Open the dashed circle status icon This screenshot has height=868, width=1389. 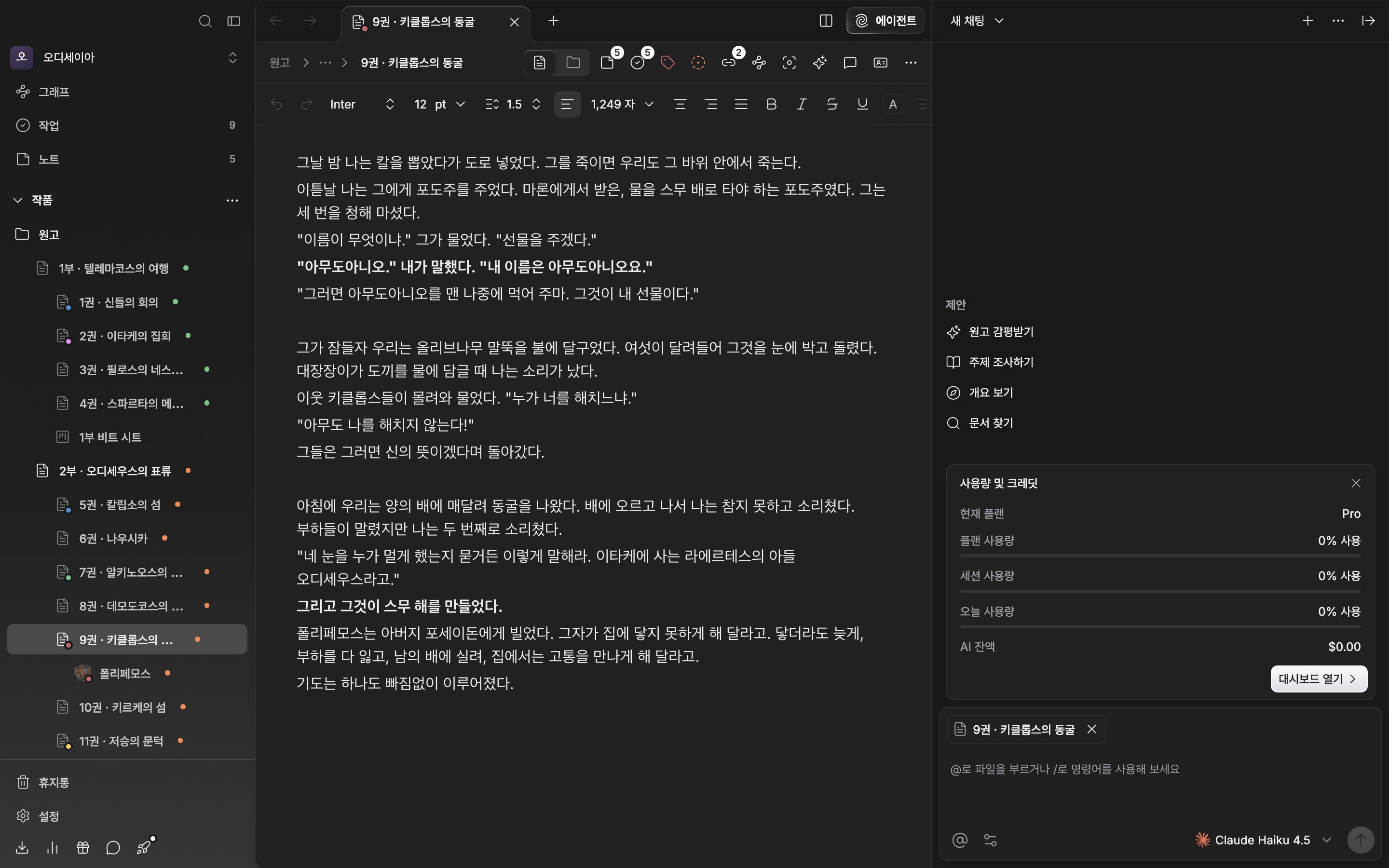[698, 63]
